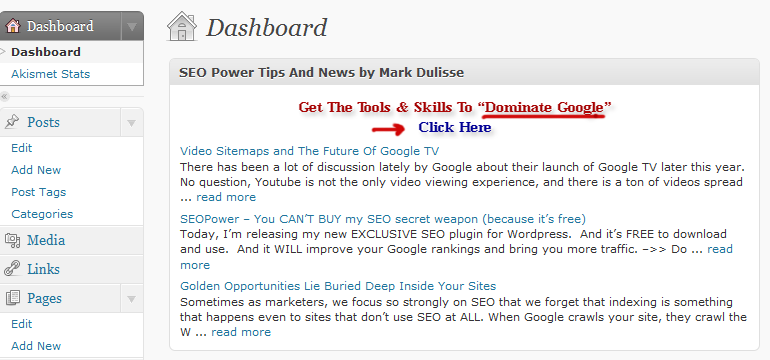This screenshot has height=360, width=770.
Task: Open Post Tags
Action: point(38,192)
